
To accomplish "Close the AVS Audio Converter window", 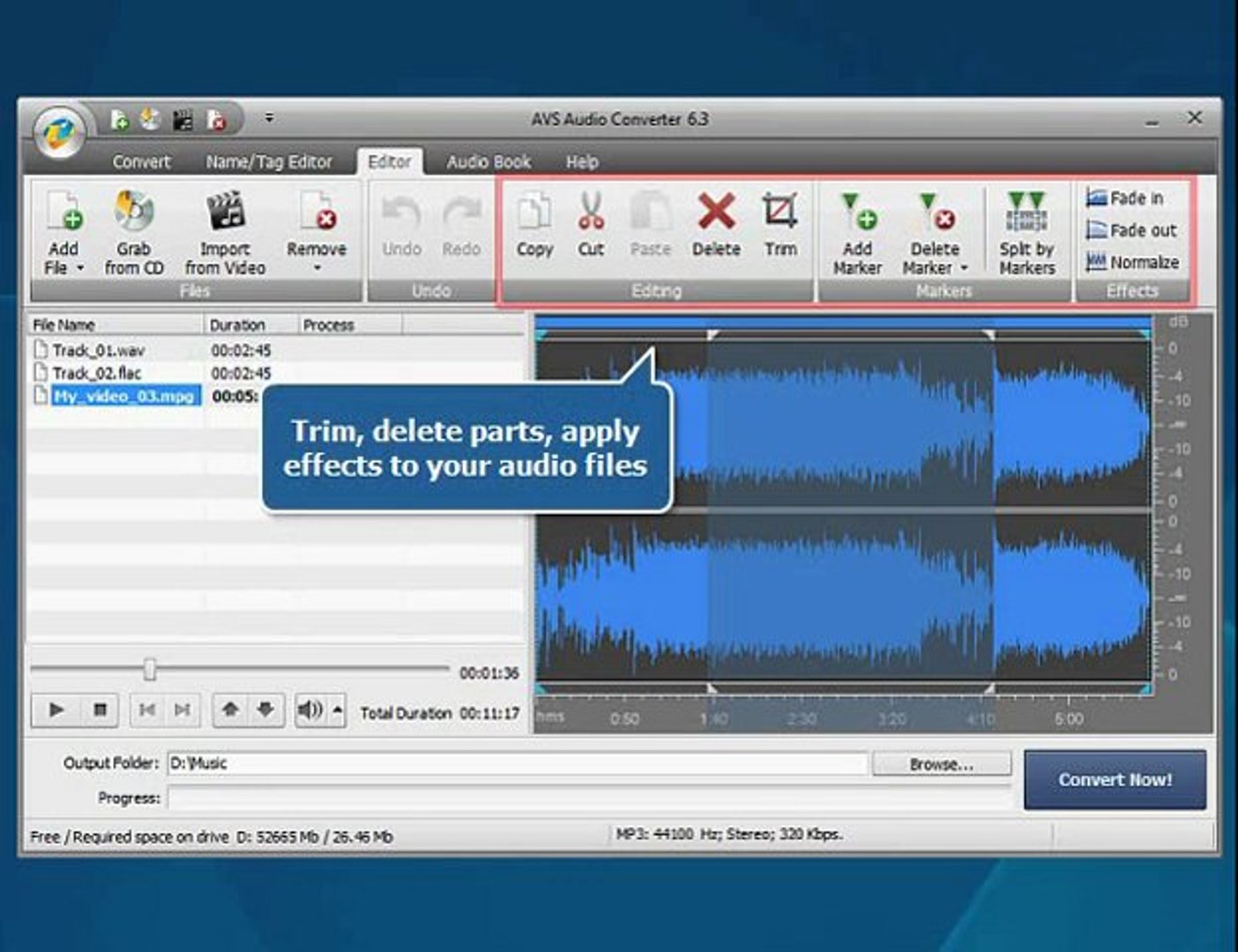I will (1195, 117).
